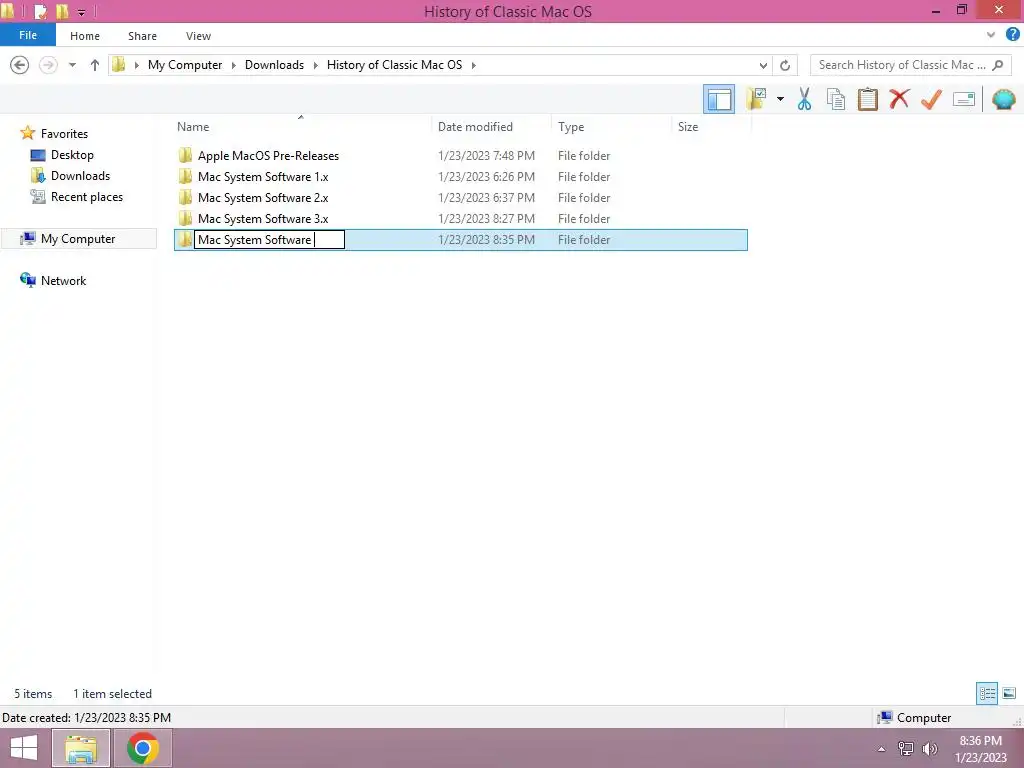This screenshot has width=1024, height=768.
Task: Expand the arrow after My Computer breadcrumb
Action: pos(234,65)
